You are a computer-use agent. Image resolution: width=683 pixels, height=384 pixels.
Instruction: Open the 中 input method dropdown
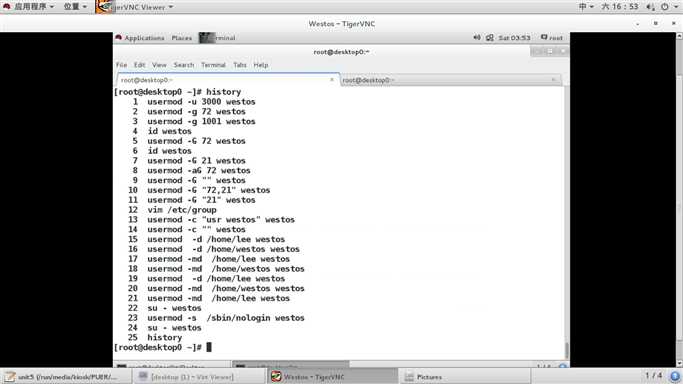[x=586, y=7]
